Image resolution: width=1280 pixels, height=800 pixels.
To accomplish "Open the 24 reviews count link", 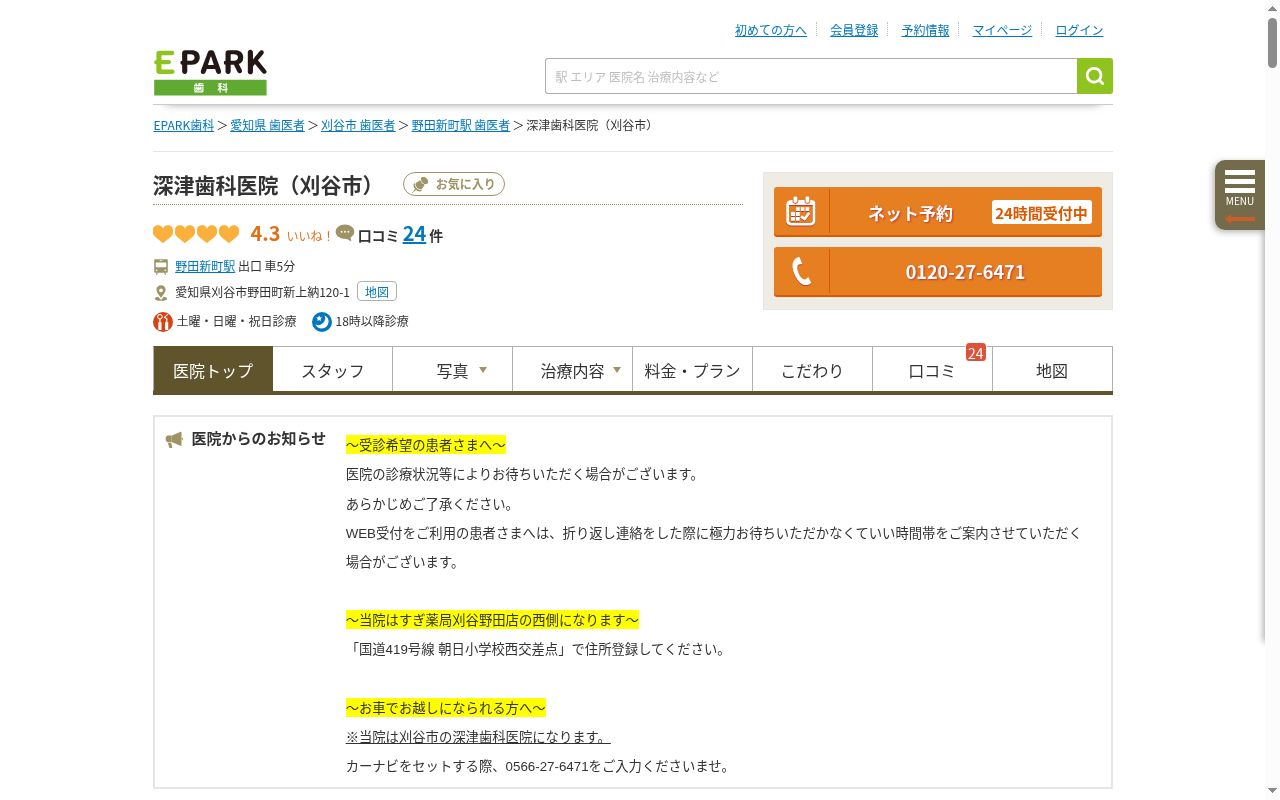I will [x=414, y=233].
